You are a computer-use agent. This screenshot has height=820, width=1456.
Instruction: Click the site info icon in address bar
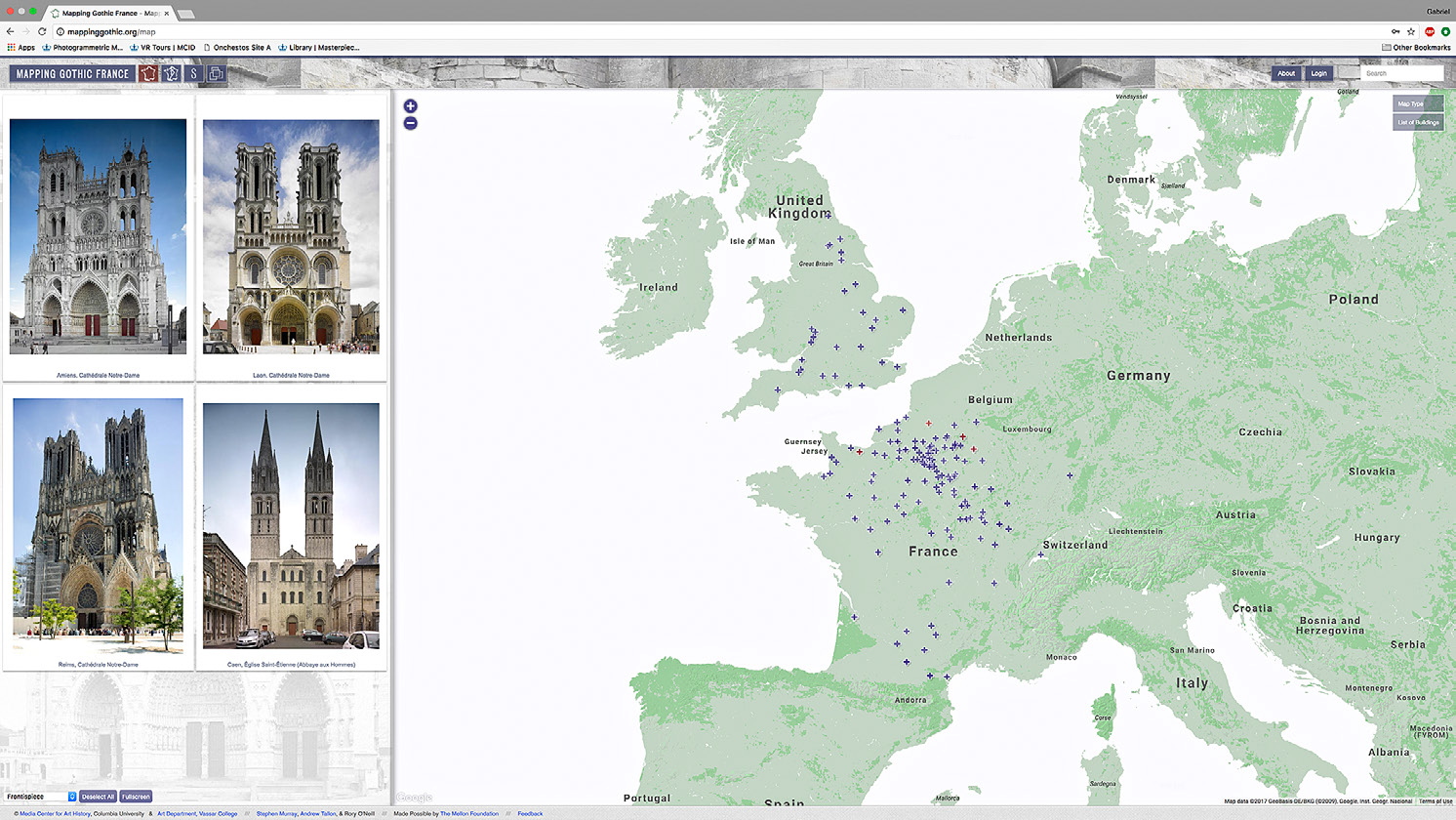pos(61,31)
